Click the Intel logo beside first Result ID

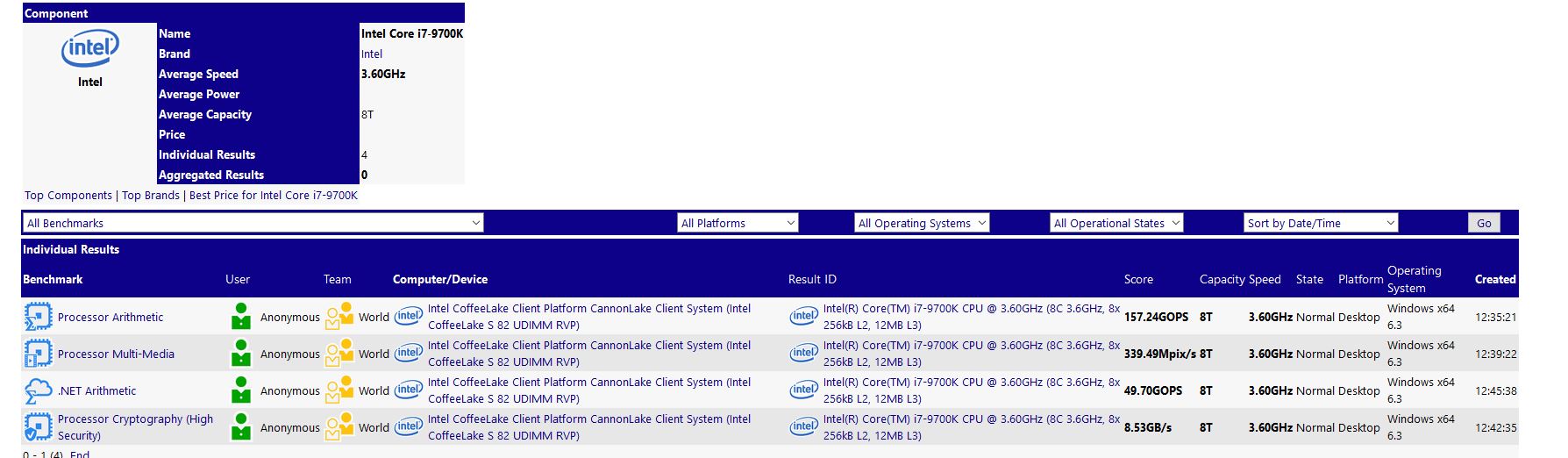[803, 317]
